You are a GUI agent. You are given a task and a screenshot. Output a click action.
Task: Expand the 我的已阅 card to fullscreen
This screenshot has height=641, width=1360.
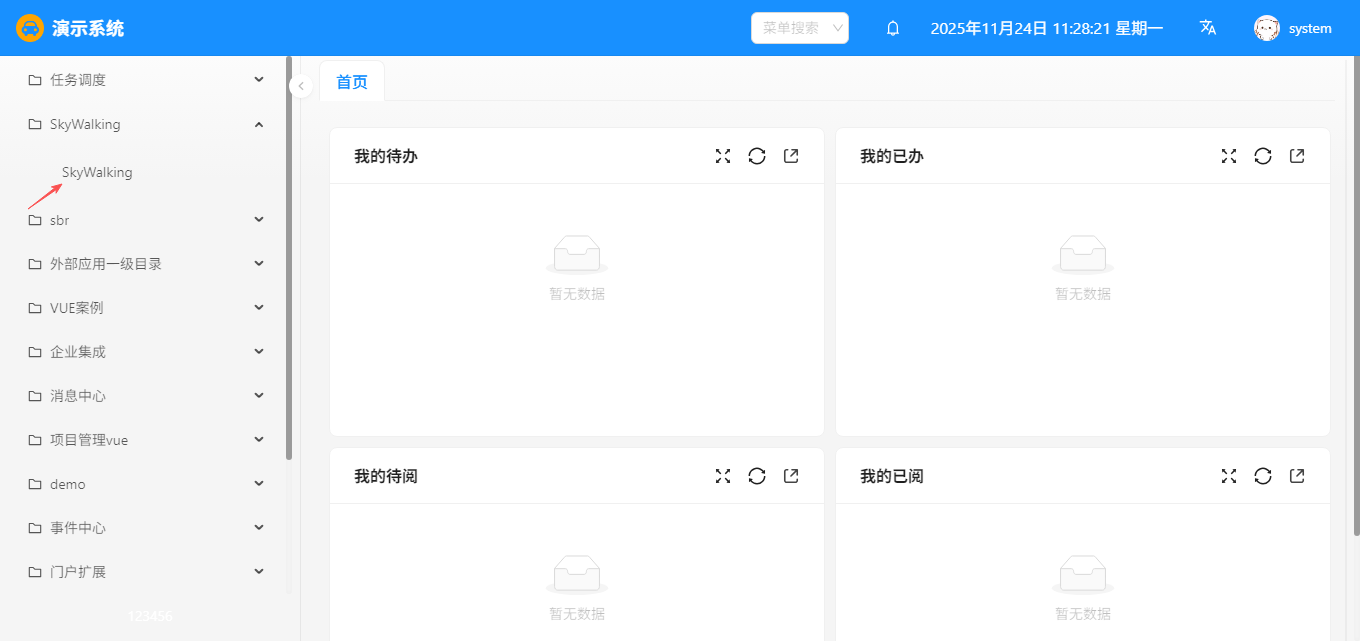click(1229, 476)
